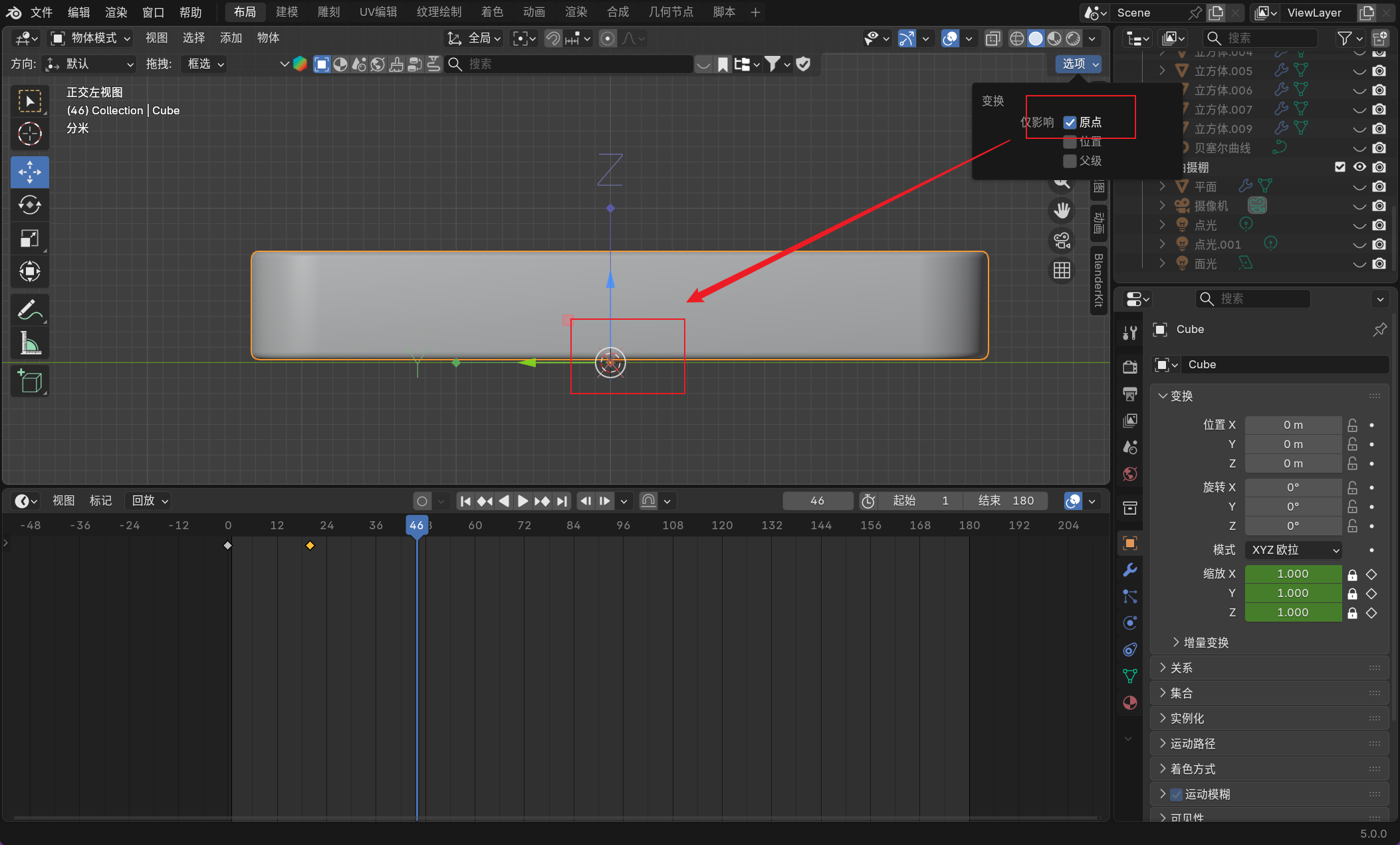Enable the 父级 affect-only checkbox

(1070, 161)
